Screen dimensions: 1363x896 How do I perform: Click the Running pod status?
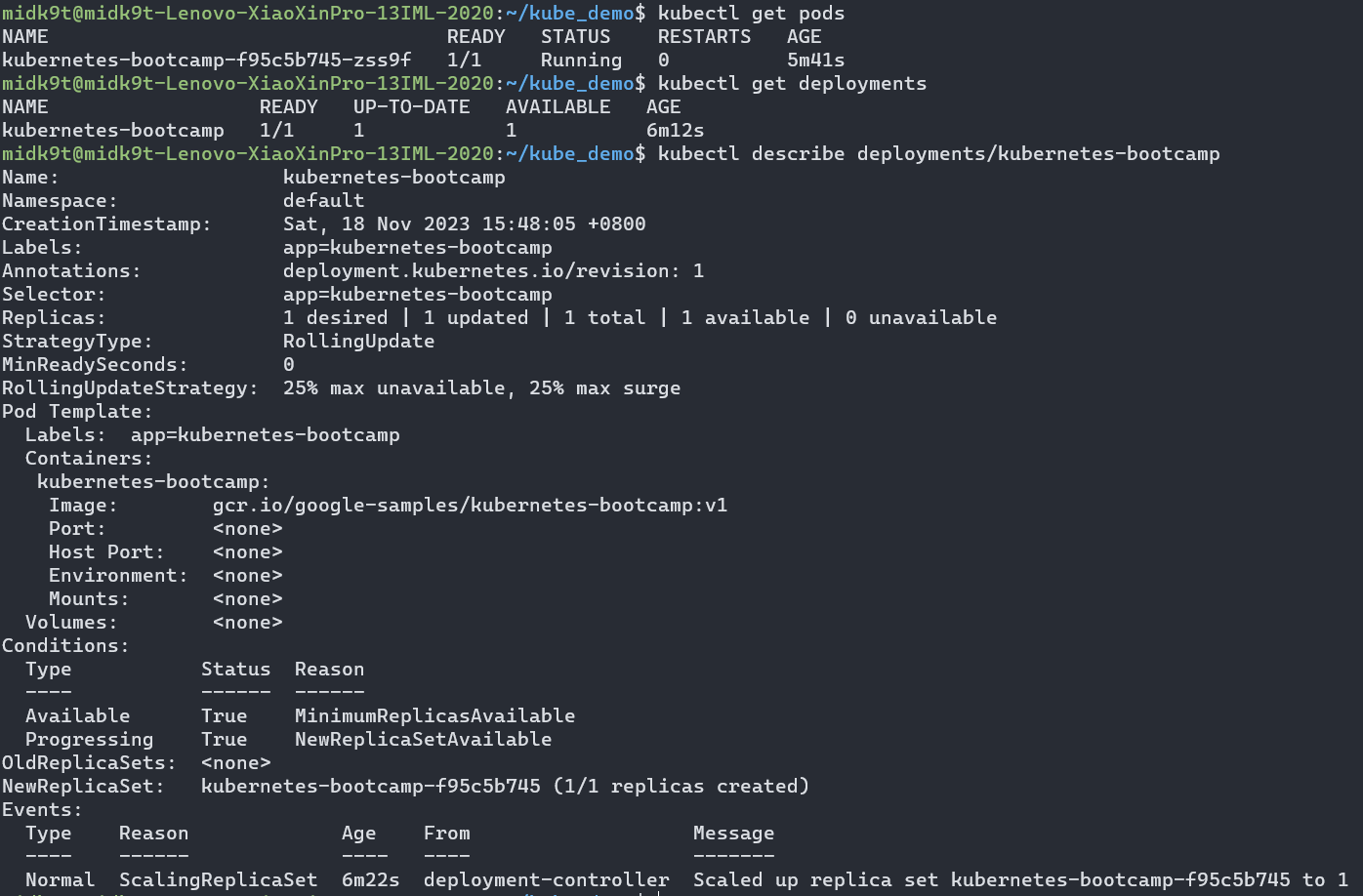581,60
